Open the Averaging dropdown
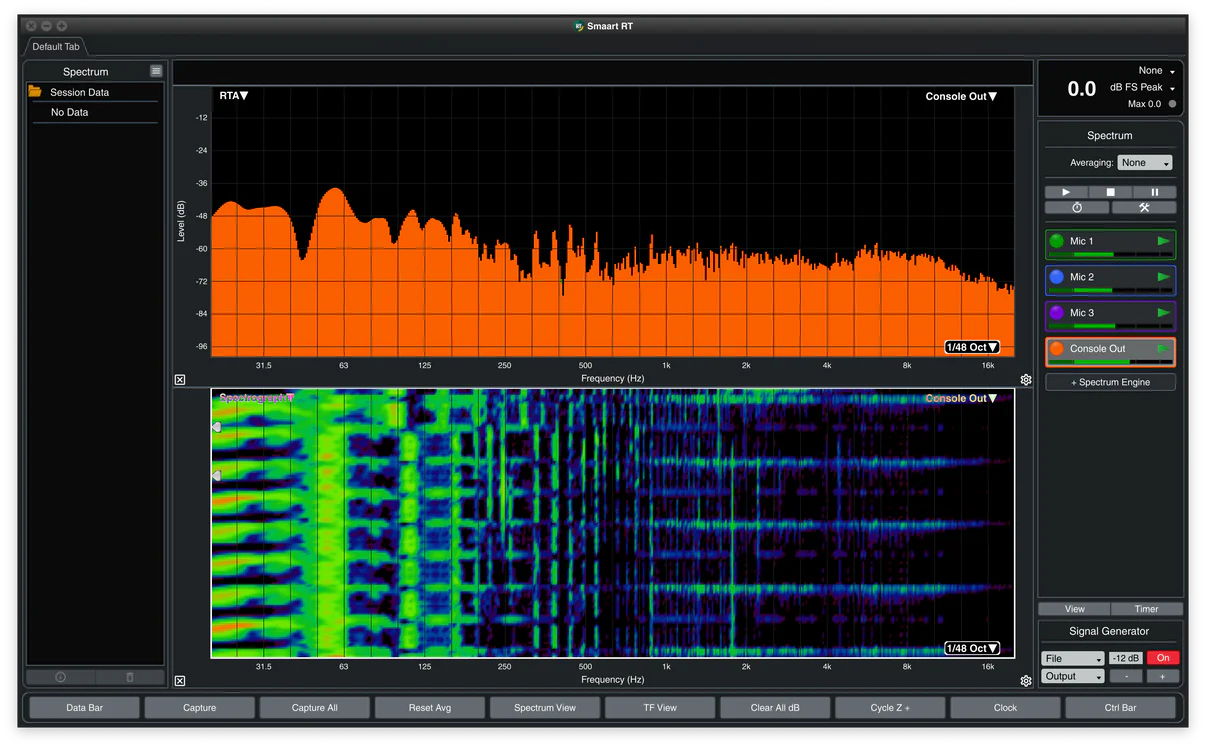1206x748 pixels. tap(1145, 163)
